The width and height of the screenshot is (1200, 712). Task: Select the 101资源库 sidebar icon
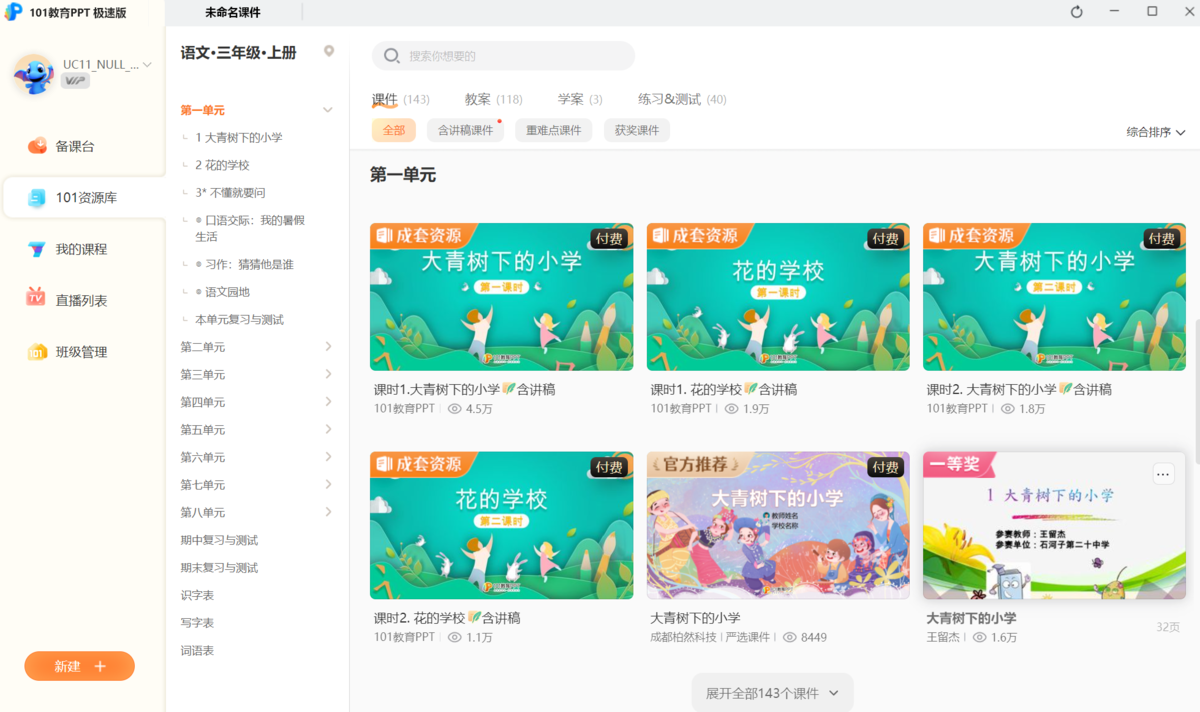coord(79,197)
